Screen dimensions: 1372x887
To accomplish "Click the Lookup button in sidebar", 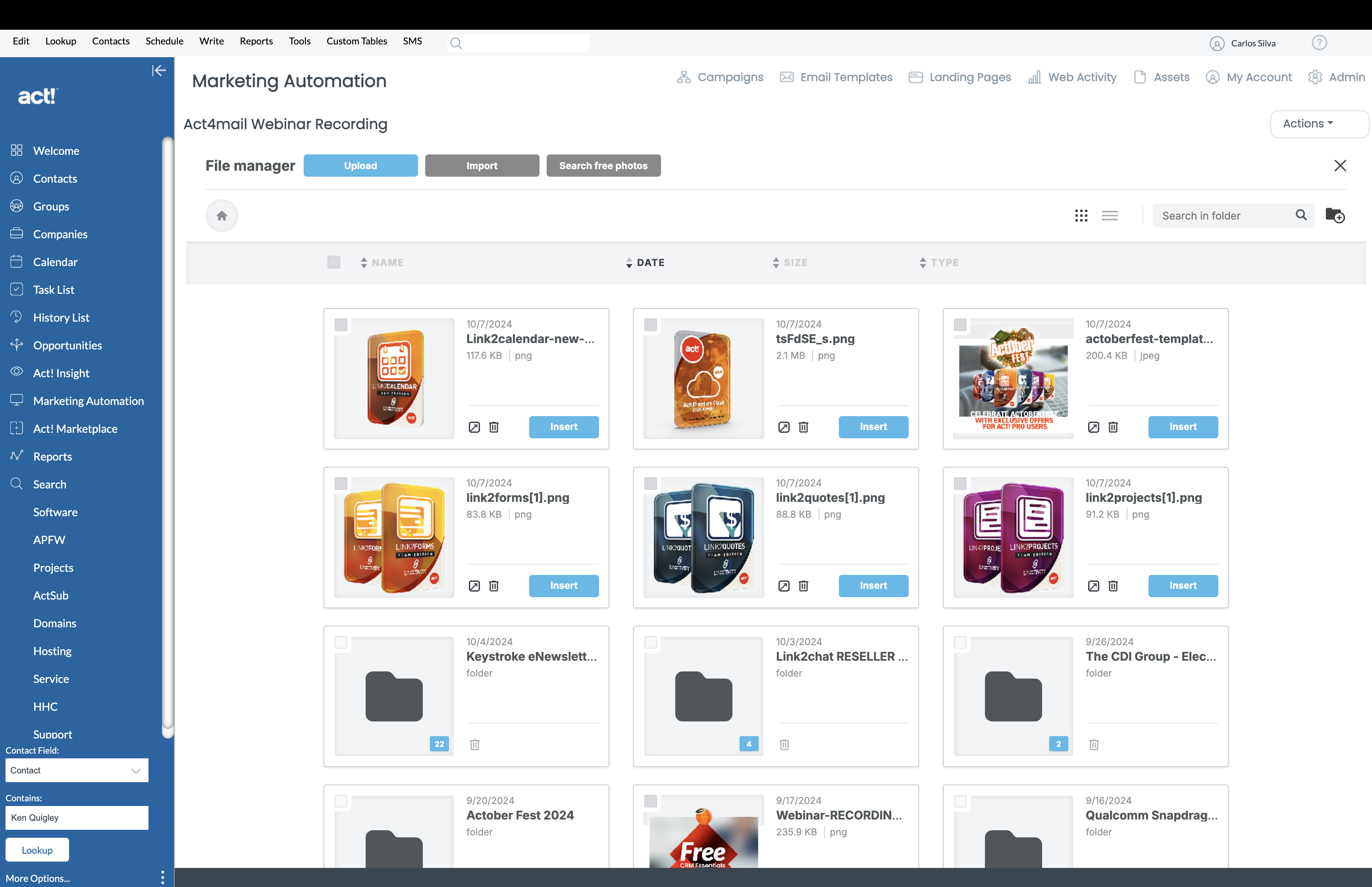I will 37,850.
